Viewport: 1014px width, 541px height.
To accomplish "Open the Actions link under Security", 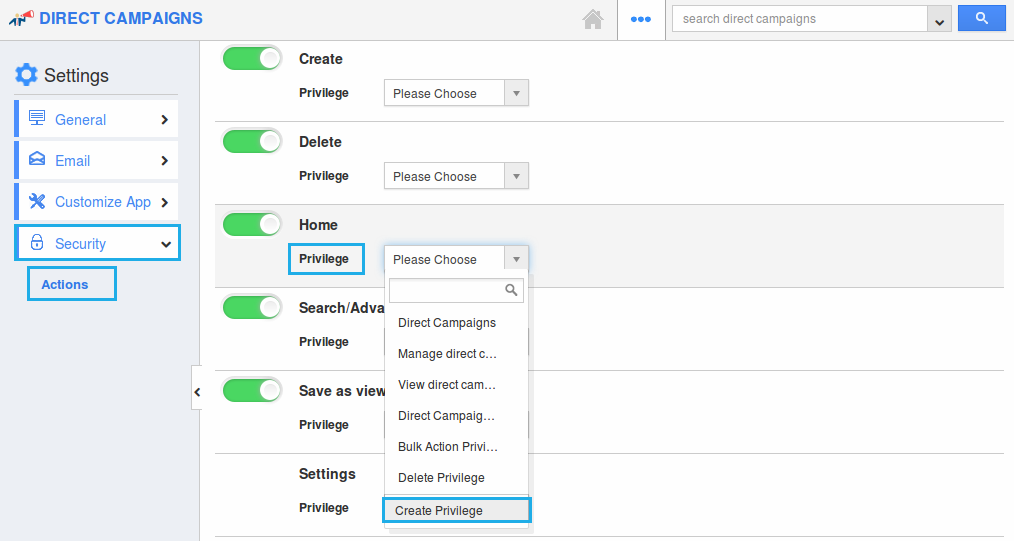I will [65, 284].
